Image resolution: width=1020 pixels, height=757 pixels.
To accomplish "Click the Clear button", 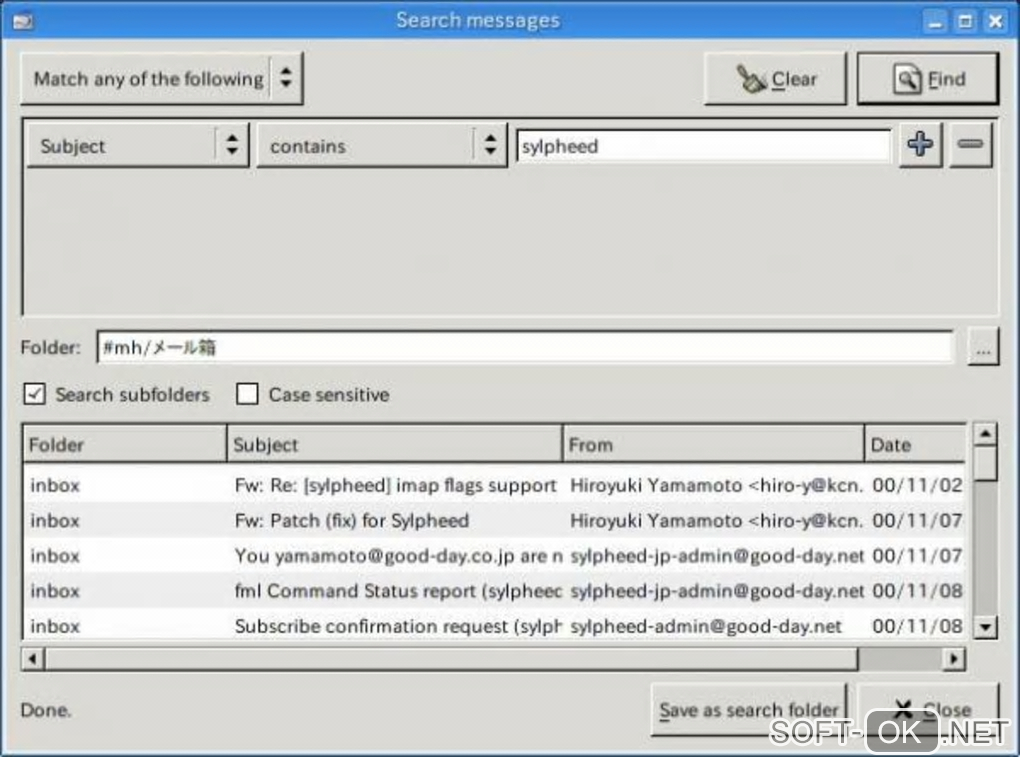I will pos(775,79).
